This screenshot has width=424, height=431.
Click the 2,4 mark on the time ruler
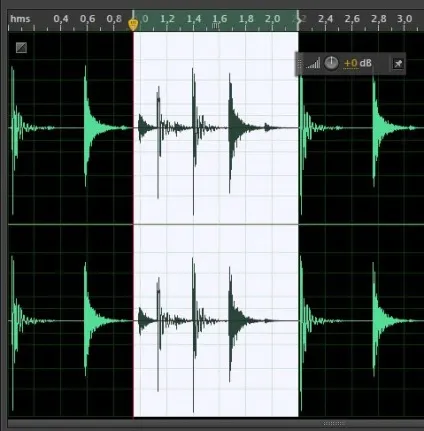pos(325,19)
